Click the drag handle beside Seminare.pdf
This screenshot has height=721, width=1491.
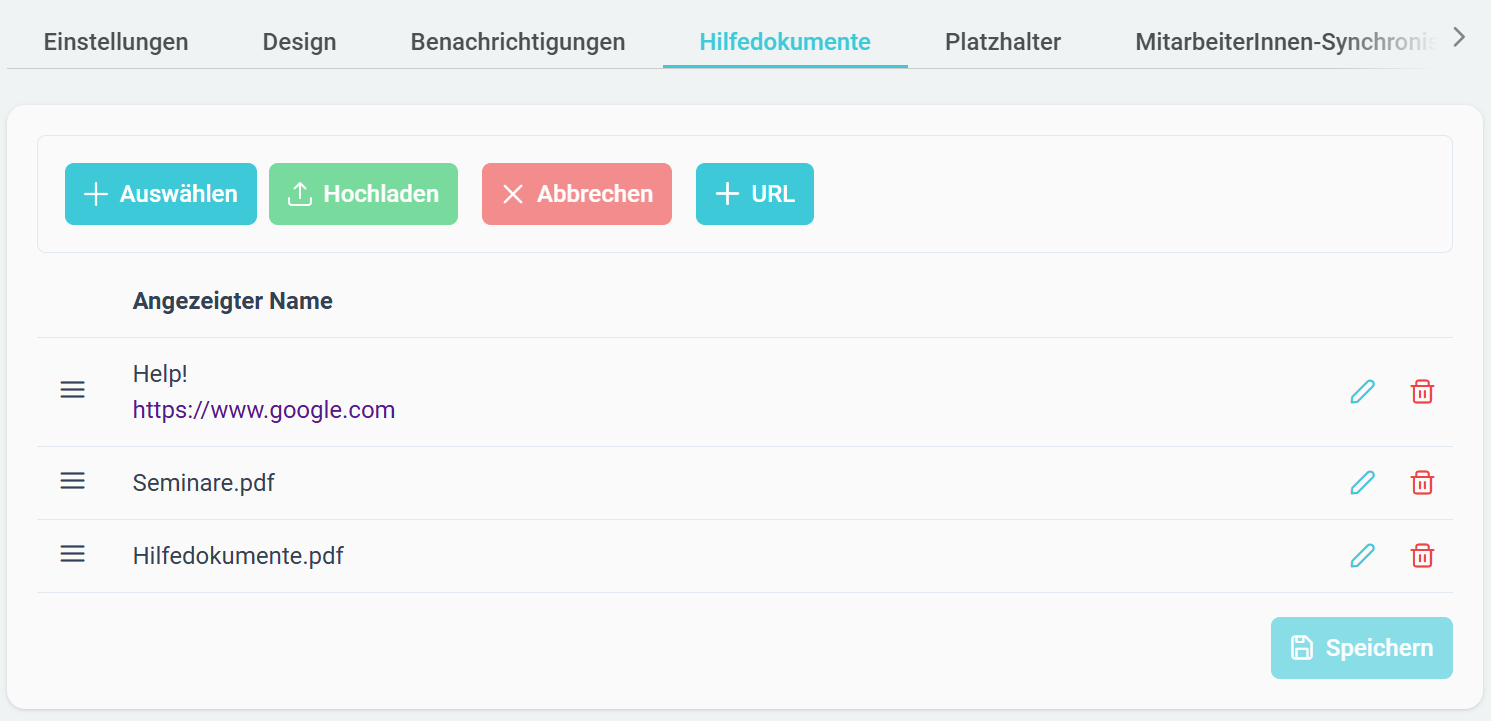pyautogui.click(x=73, y=481)
